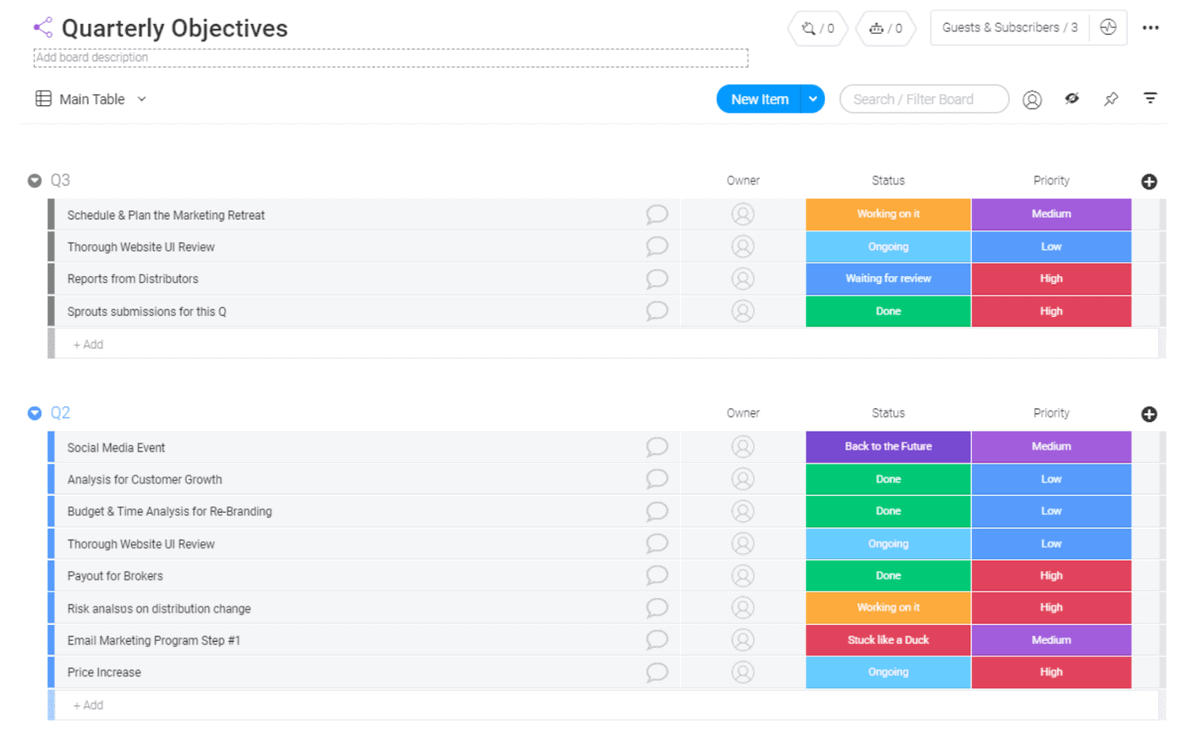Click the New Item button
The width and height of the screenshot is (1200, 746).
pyautogui.click(x=759, y=99)
